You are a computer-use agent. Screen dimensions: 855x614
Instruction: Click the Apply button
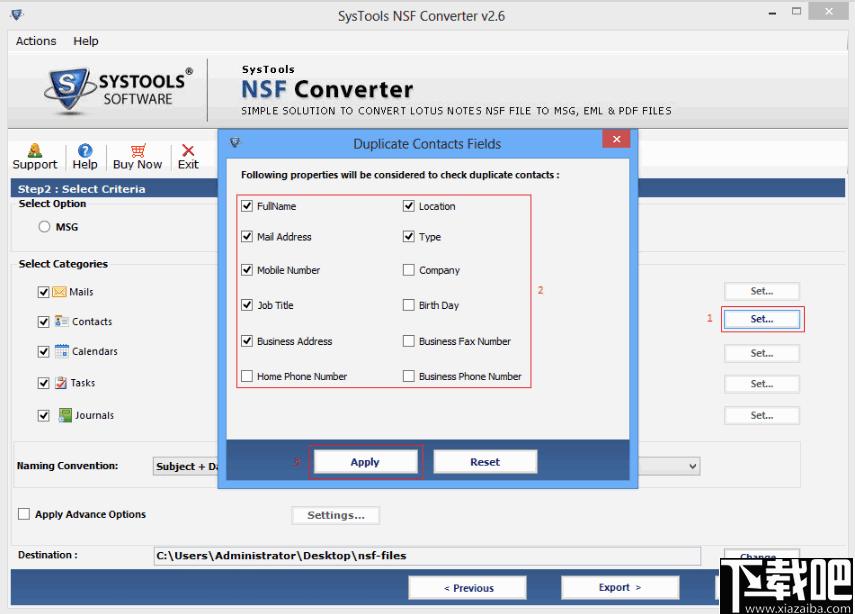(x=365, y=462)
